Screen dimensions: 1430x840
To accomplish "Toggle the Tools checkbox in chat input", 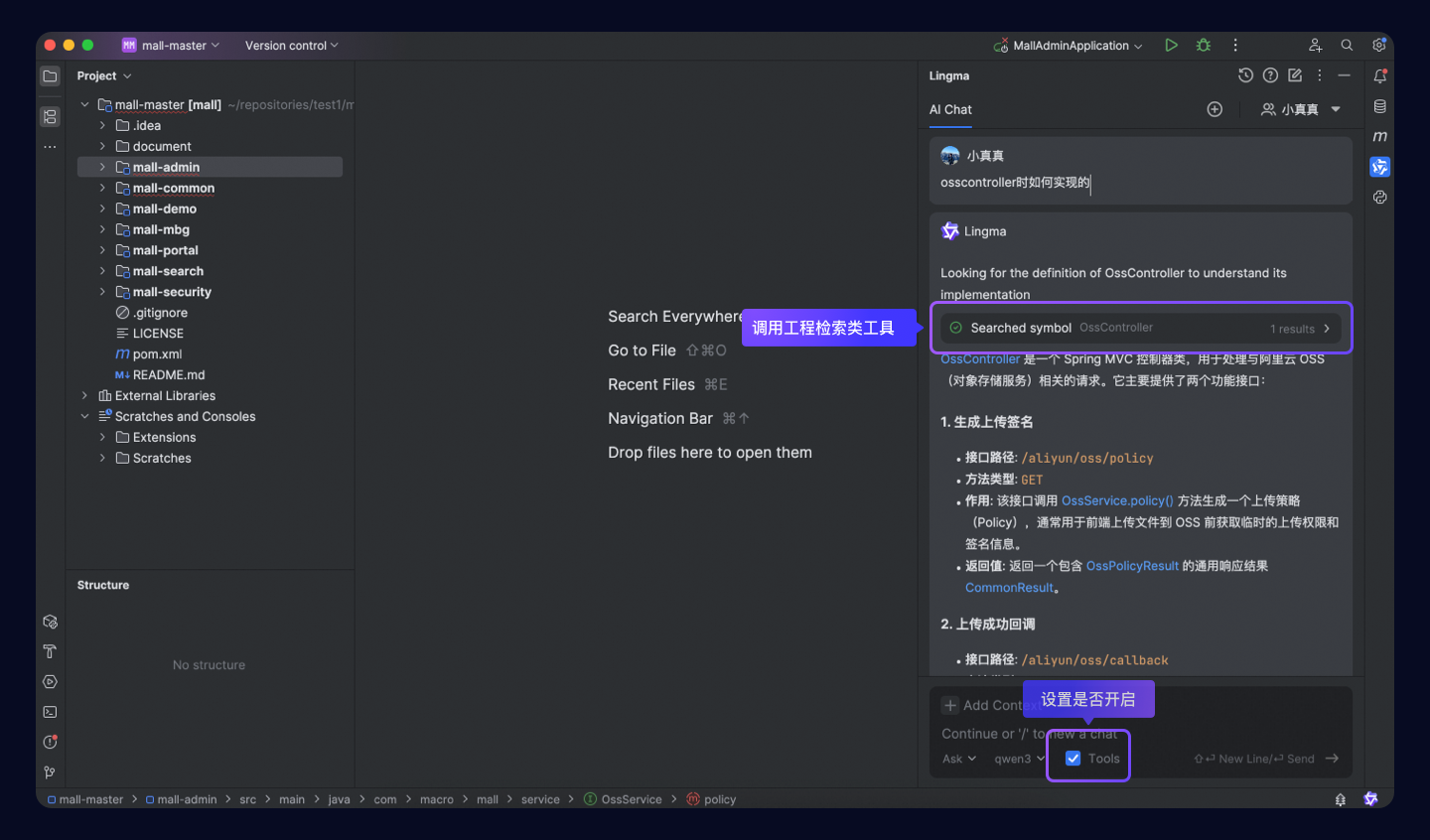I will 1073,759.
